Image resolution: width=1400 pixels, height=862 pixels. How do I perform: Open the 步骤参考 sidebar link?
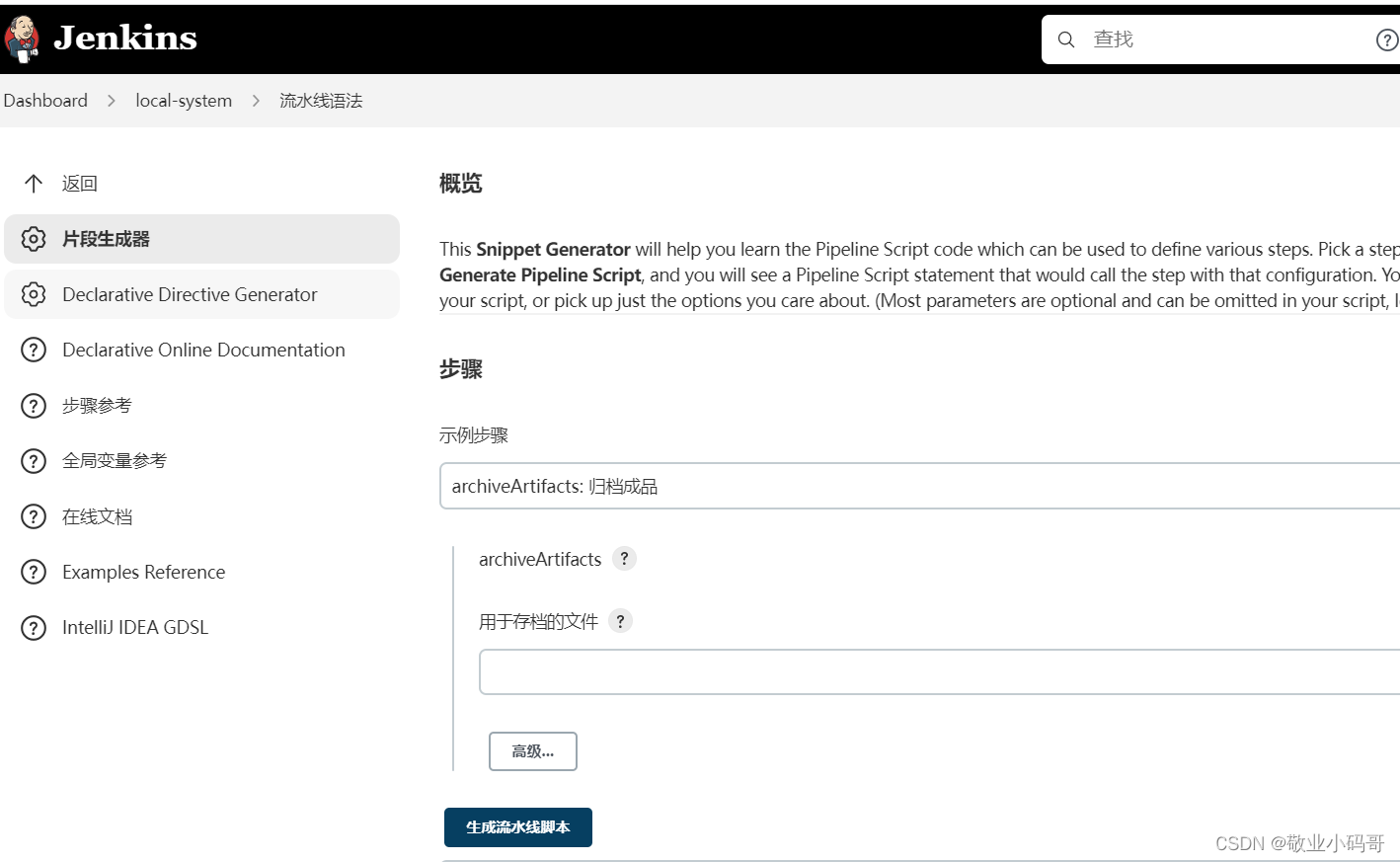pos(97,406)
